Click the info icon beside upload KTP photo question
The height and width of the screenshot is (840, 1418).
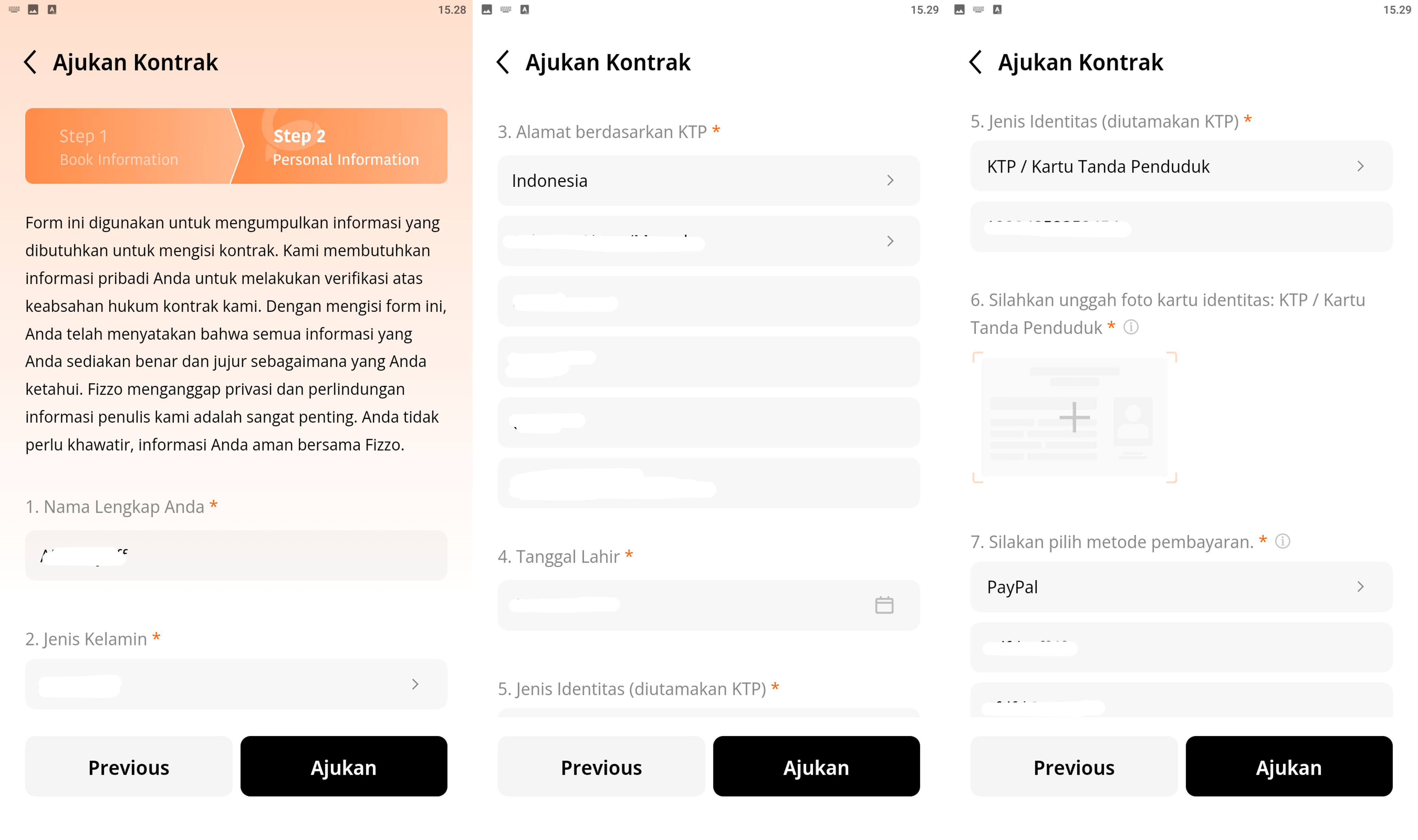tap(1130, 327)
